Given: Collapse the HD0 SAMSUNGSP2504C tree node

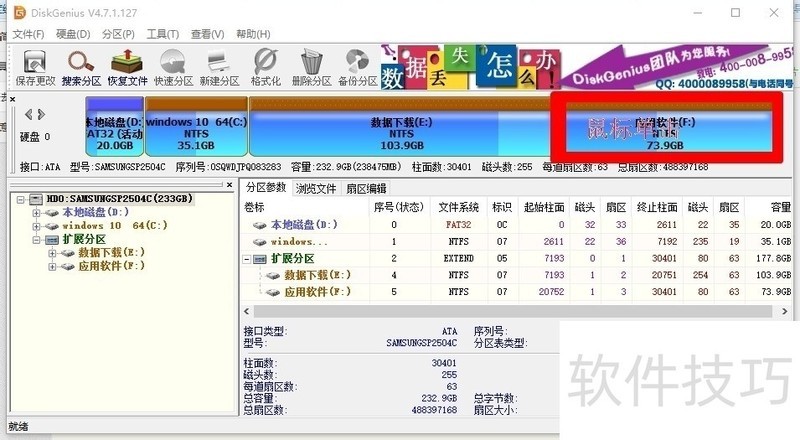Looking at the screenshot, I should (x=20, y=199).
